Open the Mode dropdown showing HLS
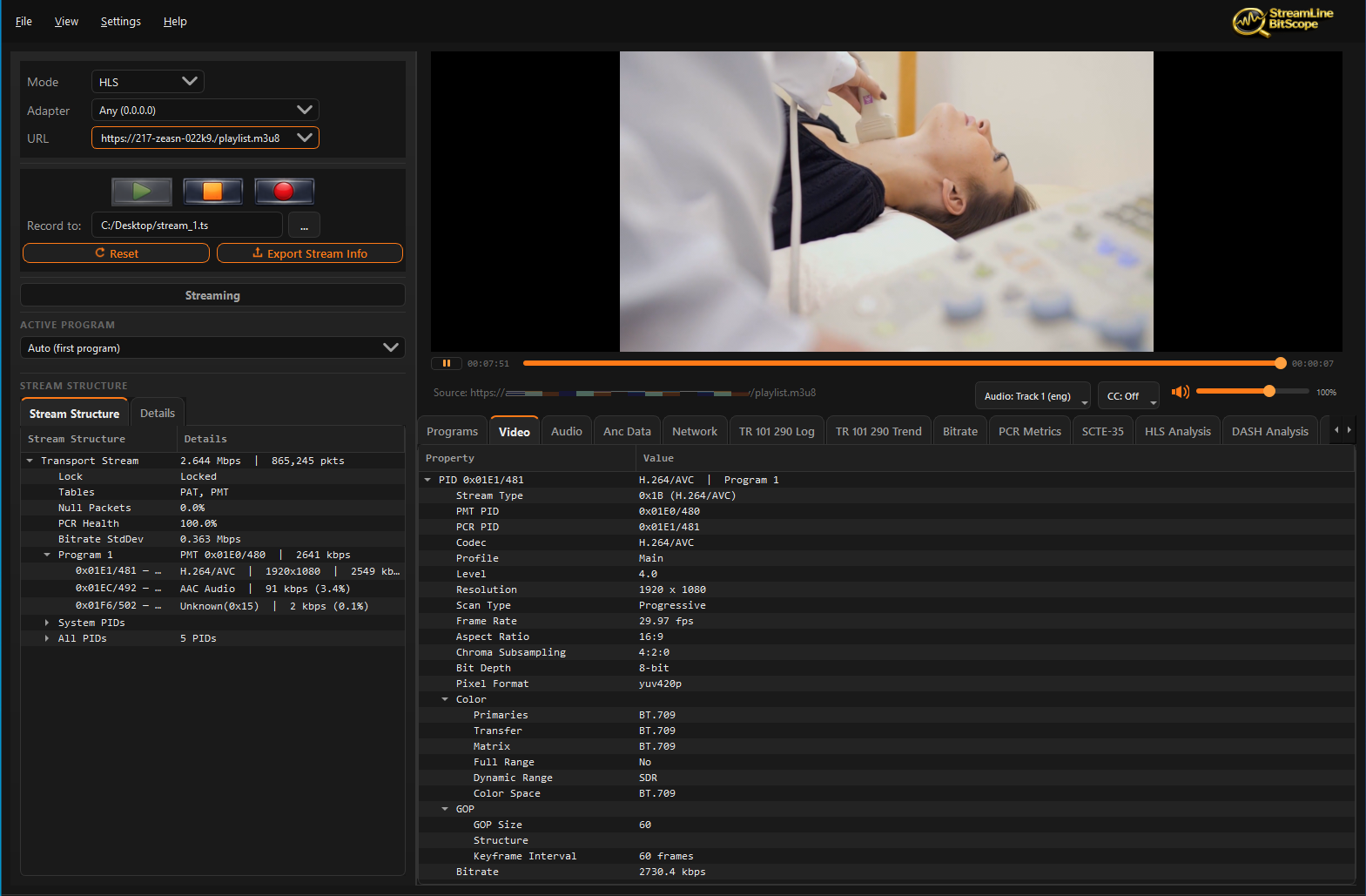The image size is (1366, 896). [x=148, y=82]
